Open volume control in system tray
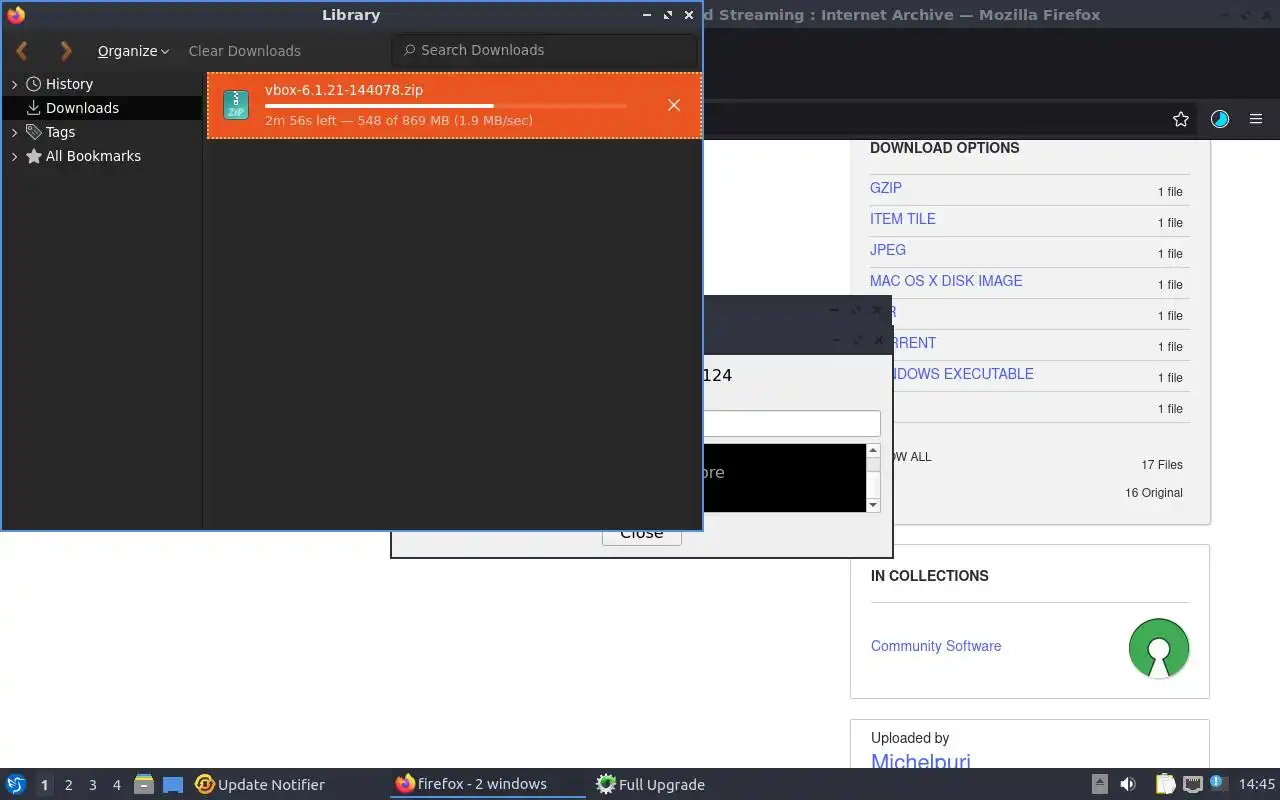 click(x=1128, y=784)
